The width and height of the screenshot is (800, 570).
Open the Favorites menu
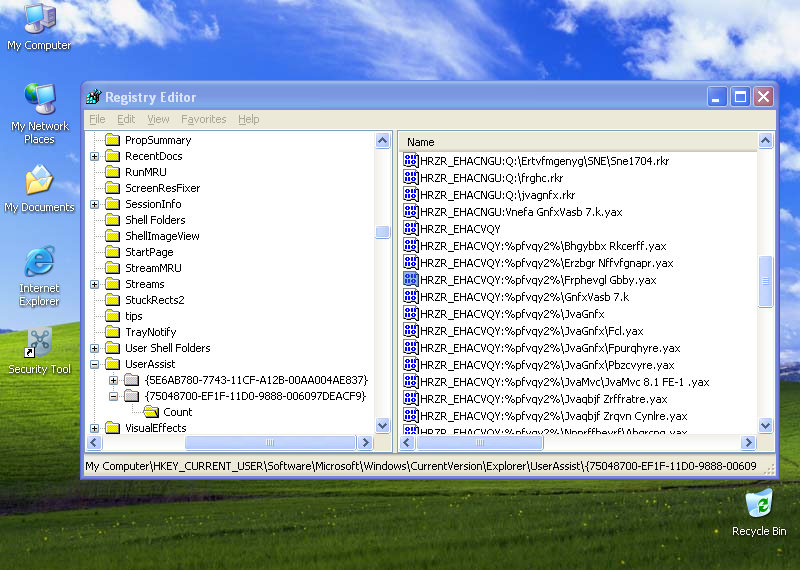[x=203, y=119]
